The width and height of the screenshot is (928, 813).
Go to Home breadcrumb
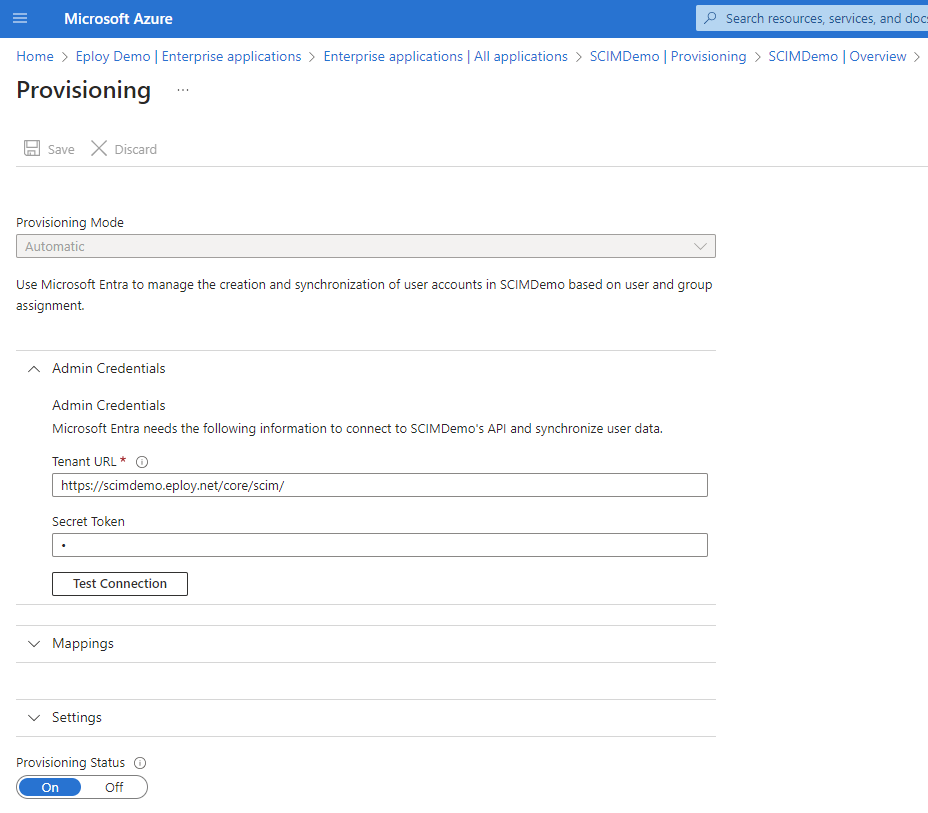(35, 56)
